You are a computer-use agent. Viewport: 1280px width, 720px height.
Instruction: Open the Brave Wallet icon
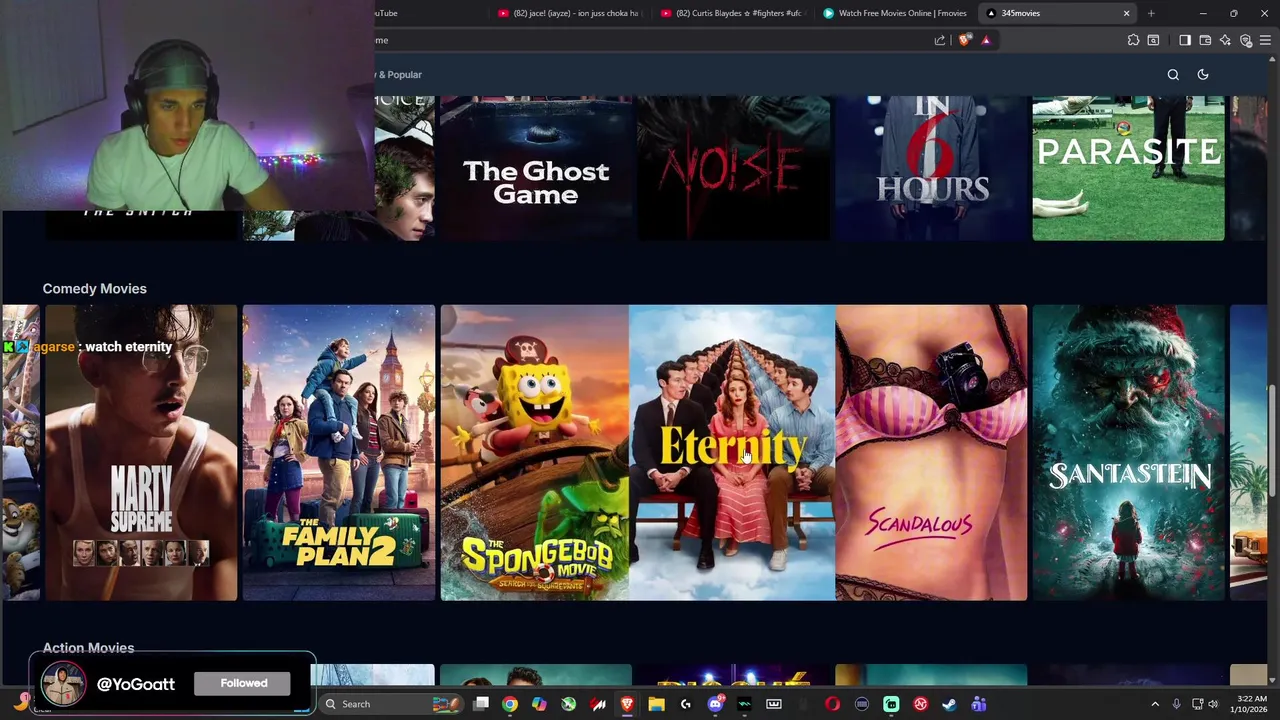(x=1205, y=40)
